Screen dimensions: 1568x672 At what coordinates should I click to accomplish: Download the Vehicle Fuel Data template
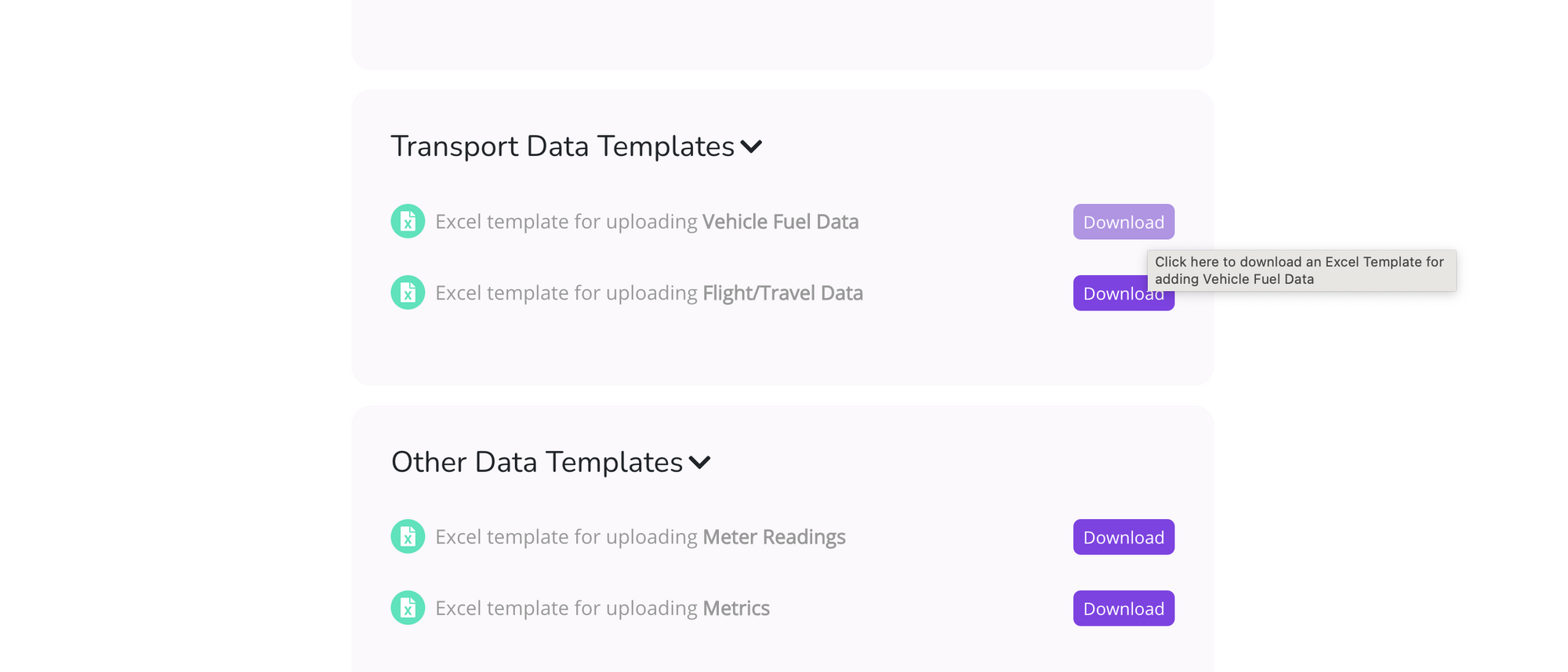1123,222
